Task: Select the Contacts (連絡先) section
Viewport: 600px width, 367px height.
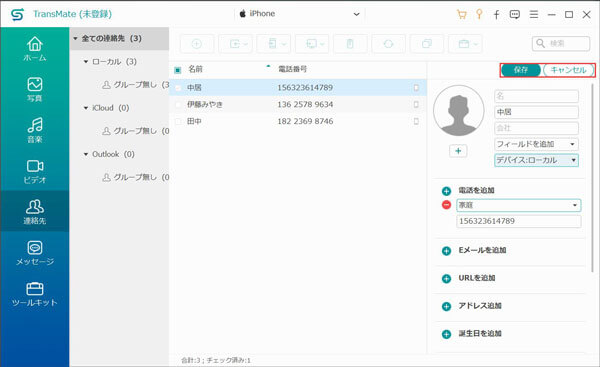Action: [x=34, y=212]
